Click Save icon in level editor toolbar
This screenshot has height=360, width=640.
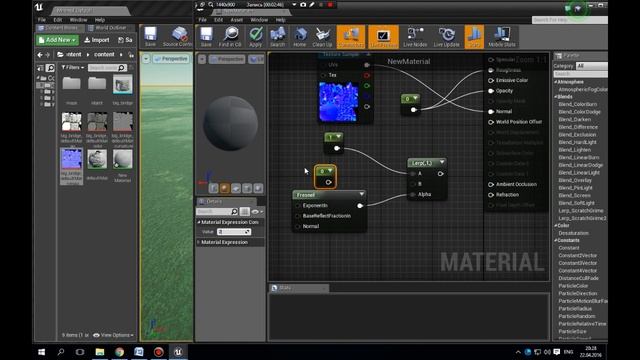tap(150, 37)
